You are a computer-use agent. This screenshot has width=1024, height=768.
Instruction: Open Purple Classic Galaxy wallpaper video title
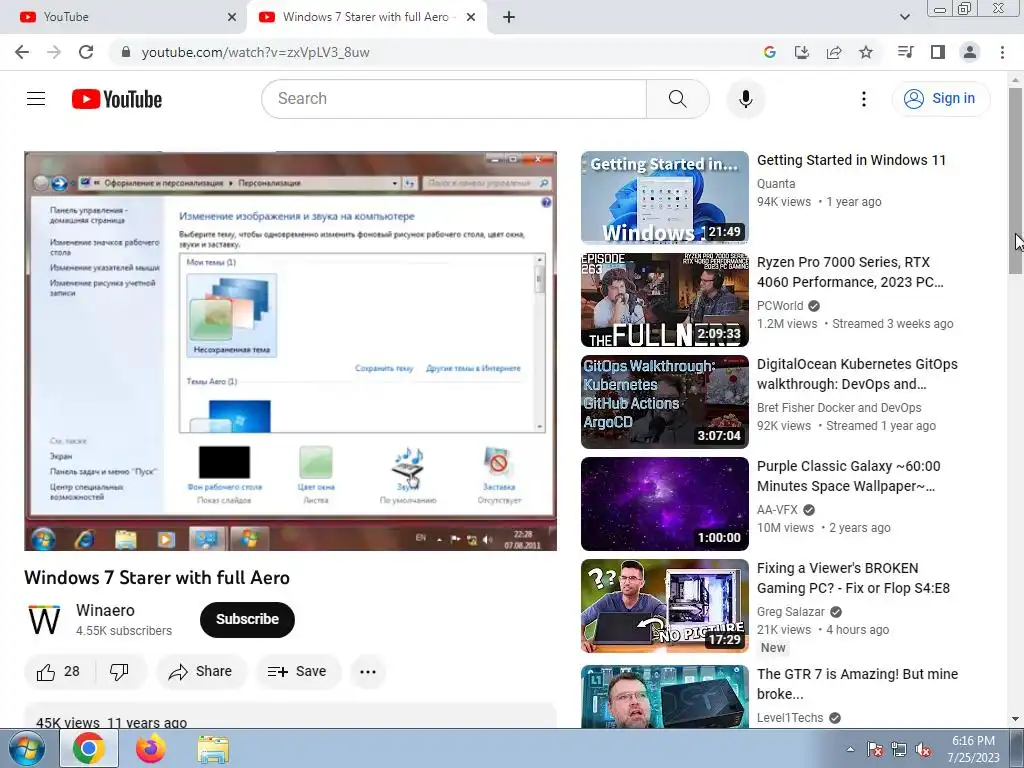pos(848,476)
